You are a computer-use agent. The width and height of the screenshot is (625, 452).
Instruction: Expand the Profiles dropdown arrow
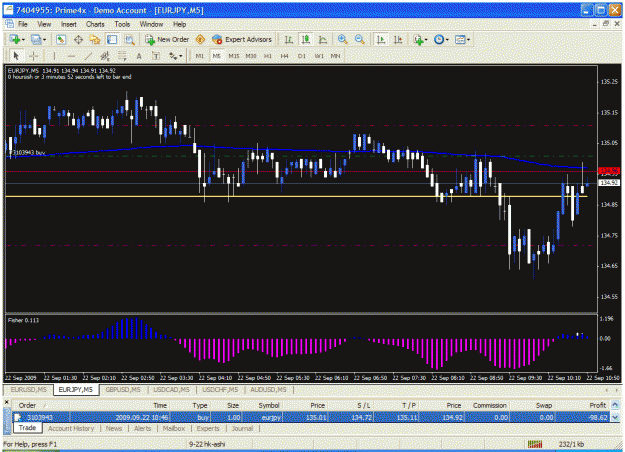click(45, 39)
